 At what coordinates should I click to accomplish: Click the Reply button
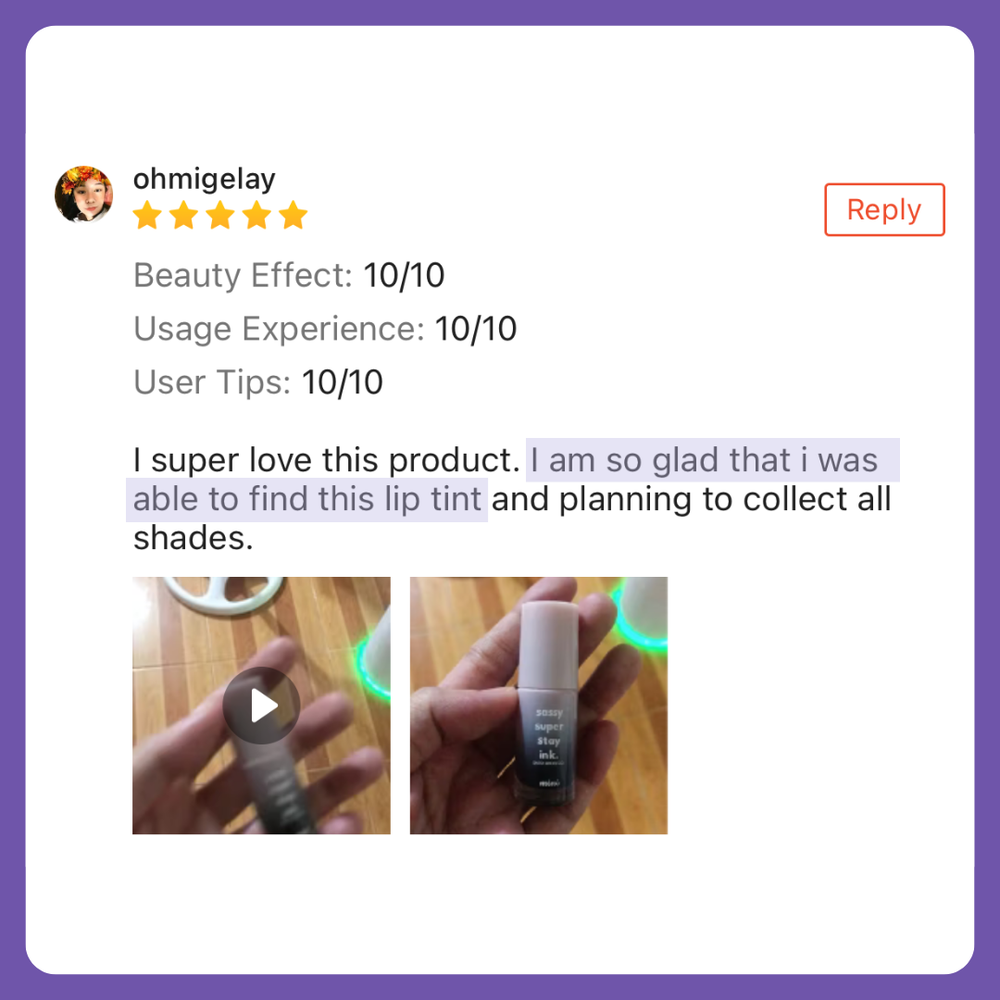[x=884, y=210]
